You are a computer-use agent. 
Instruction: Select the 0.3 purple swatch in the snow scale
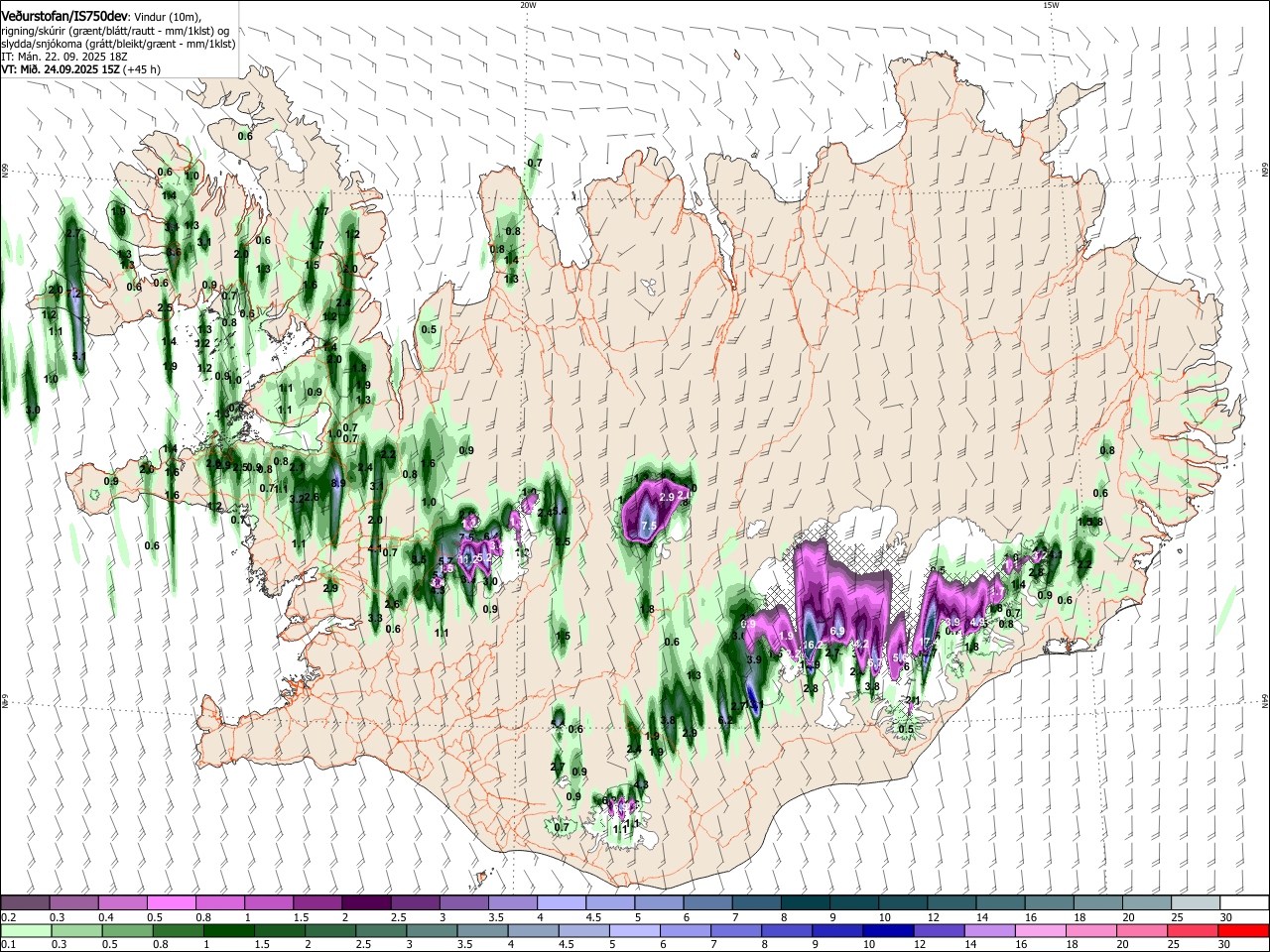[73, 903]
